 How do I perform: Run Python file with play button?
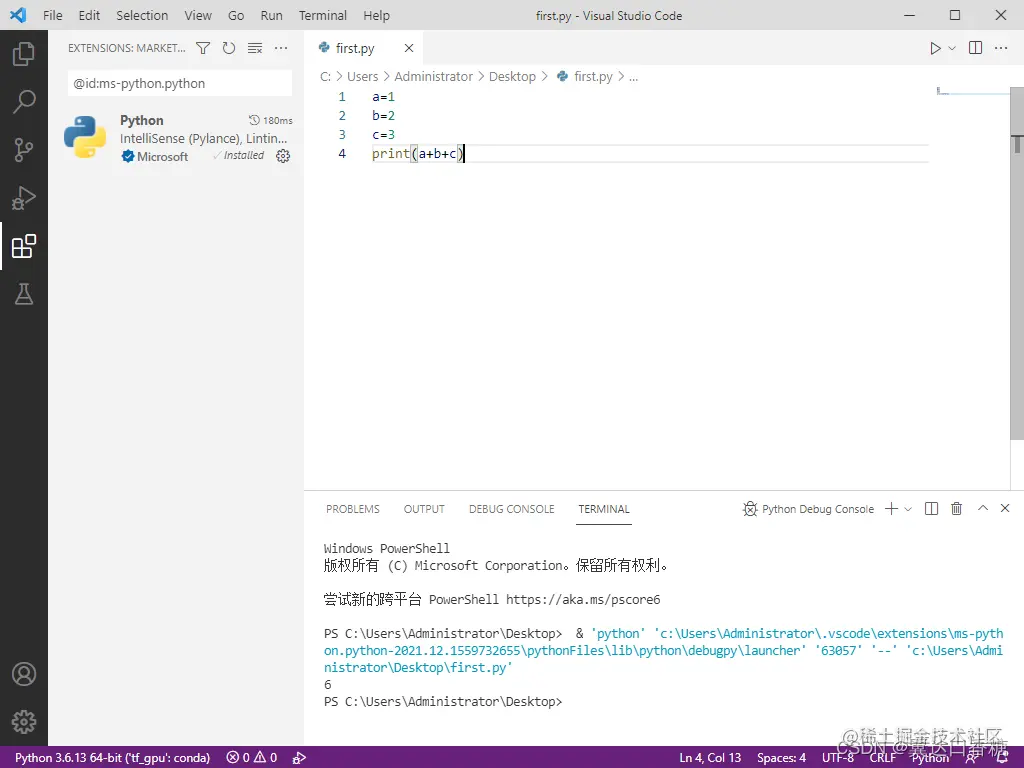(x=935, y=48)
